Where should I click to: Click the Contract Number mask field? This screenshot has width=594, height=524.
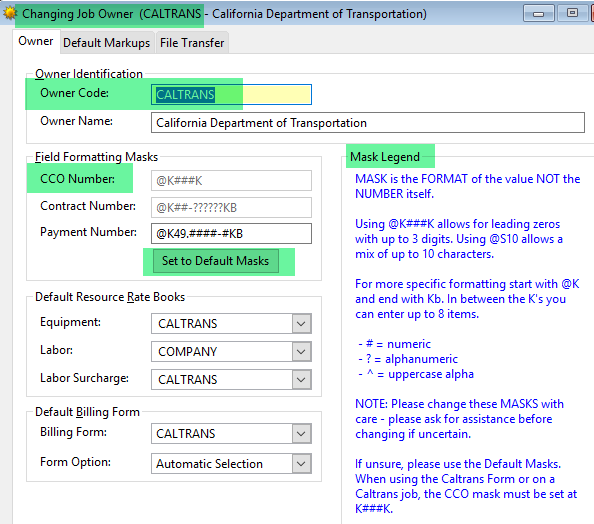(231, 207)
